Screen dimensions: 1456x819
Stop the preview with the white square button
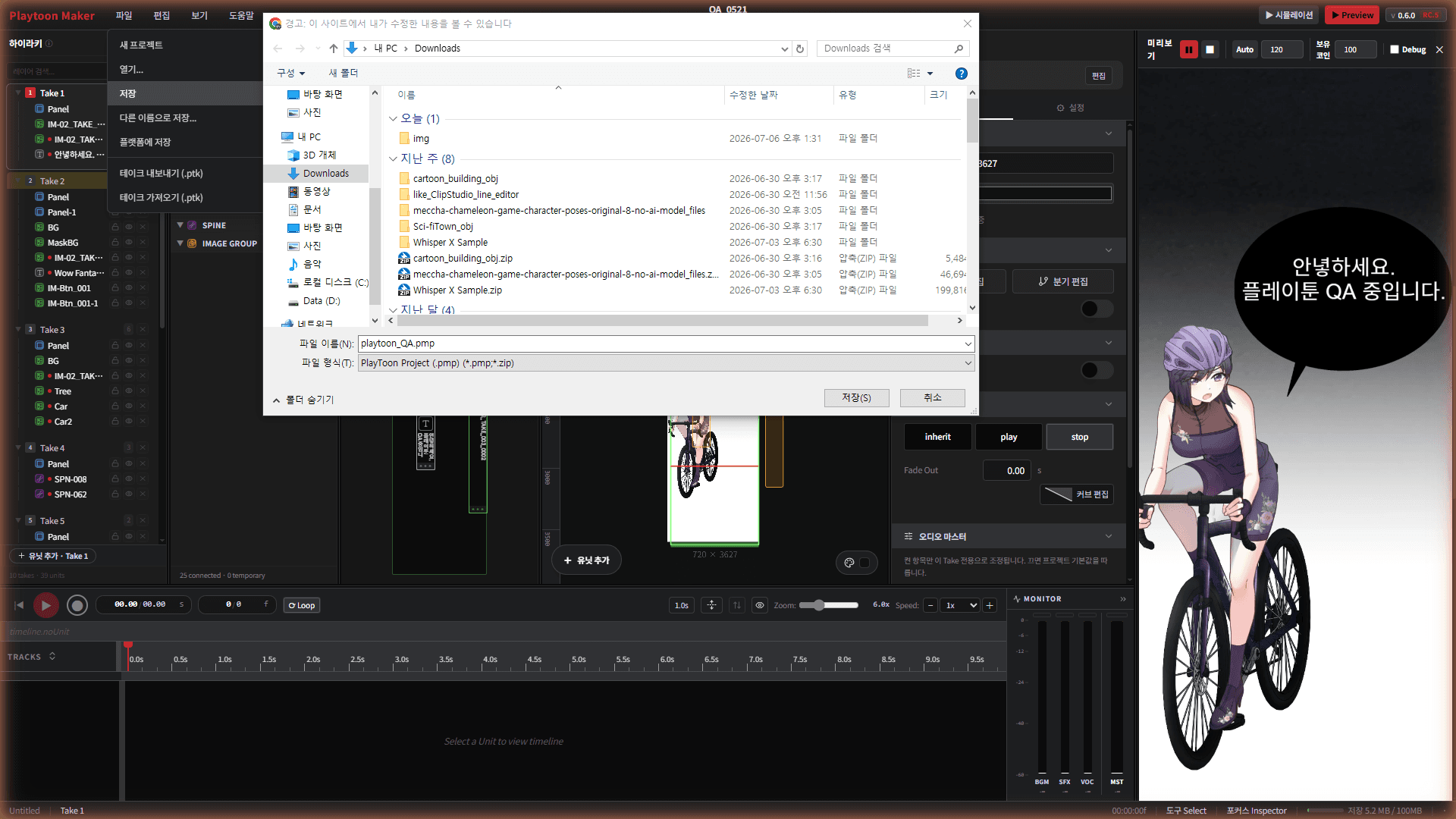click(x=1210, y=50)
